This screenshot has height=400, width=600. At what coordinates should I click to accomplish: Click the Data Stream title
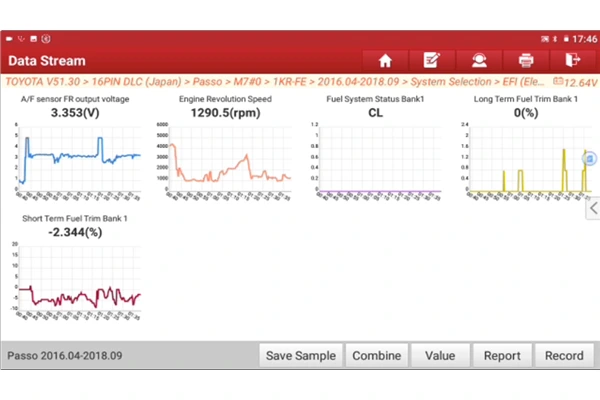(47, 60)
